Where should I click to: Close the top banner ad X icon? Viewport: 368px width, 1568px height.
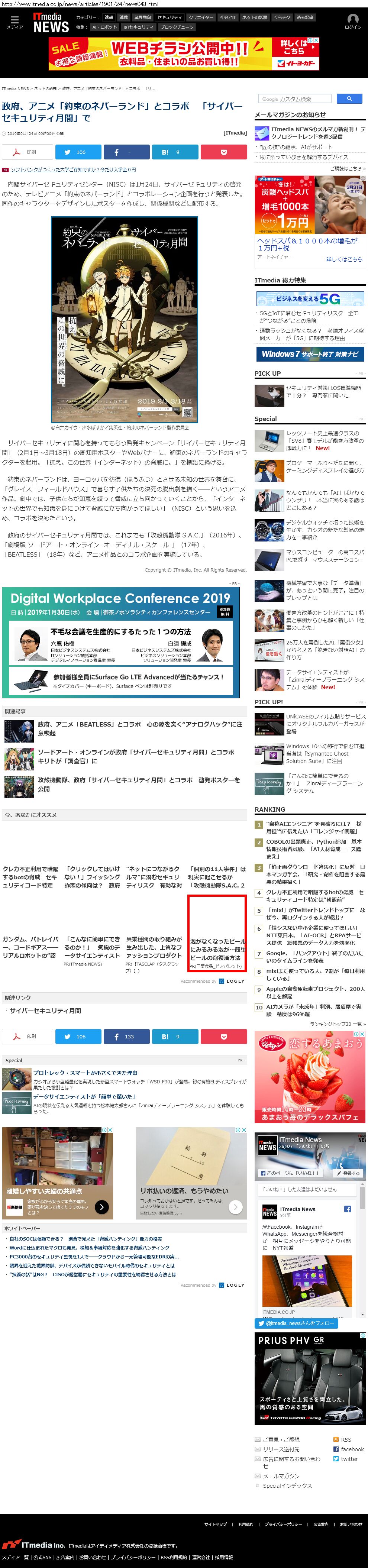pyautogui.click(x=316, y=41)
